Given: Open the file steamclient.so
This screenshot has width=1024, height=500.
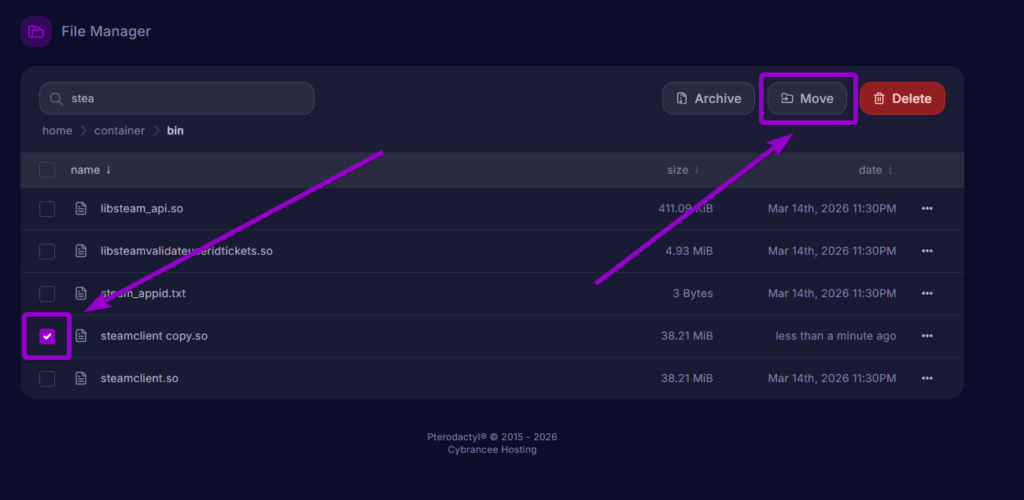Looking at the screenshot, I should [x=139, y=378].
